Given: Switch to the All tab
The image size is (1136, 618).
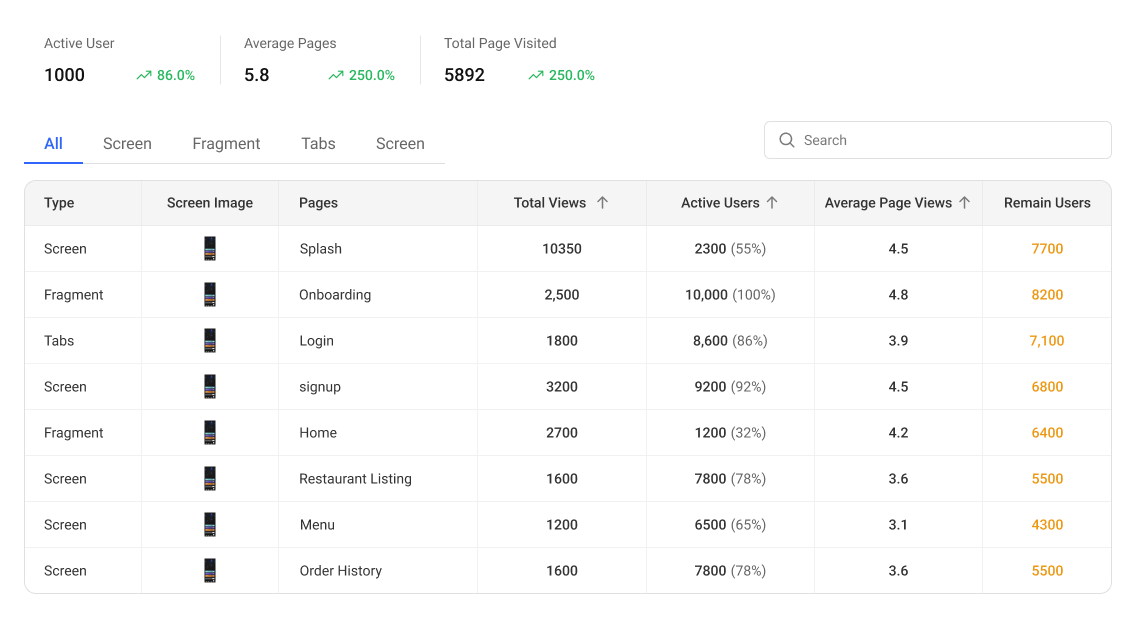Looking at the screenshot, I should click(x=53, y=144).
